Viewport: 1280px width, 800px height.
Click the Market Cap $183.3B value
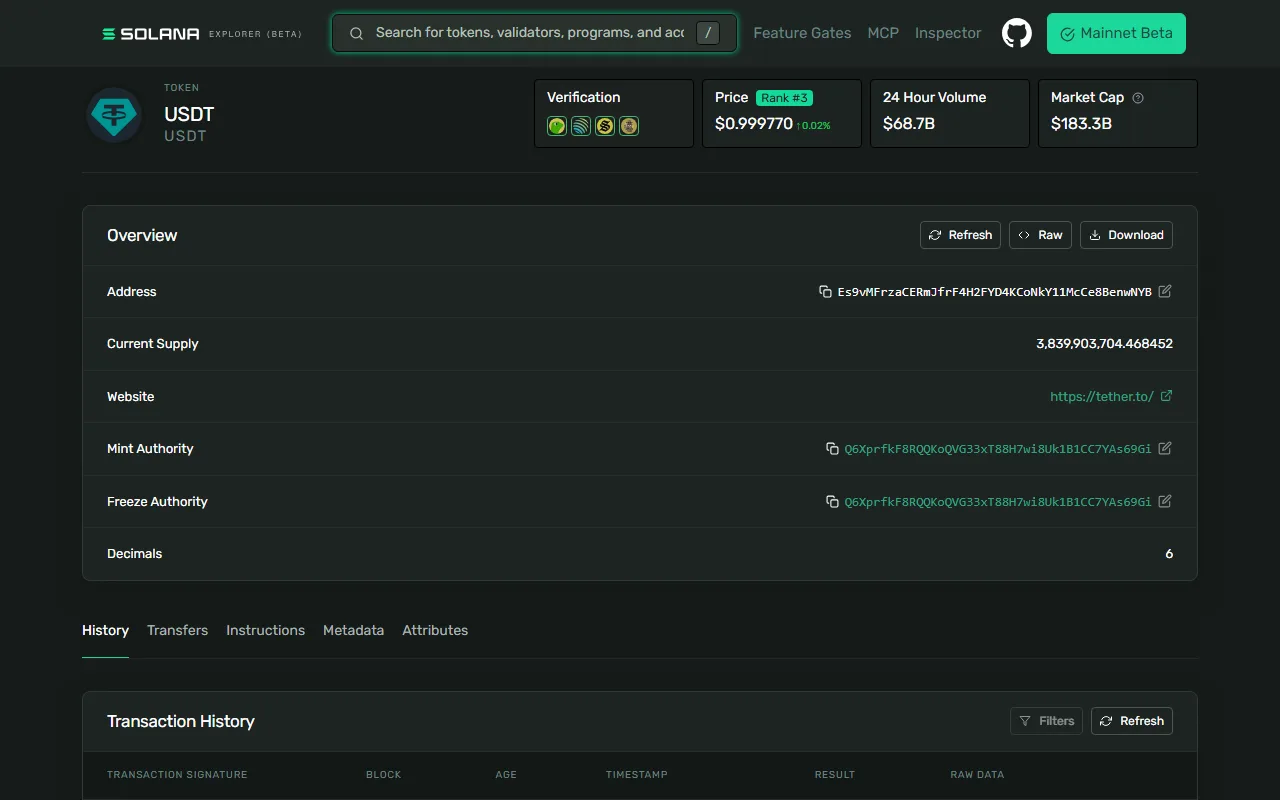[x=1081, y=124]
